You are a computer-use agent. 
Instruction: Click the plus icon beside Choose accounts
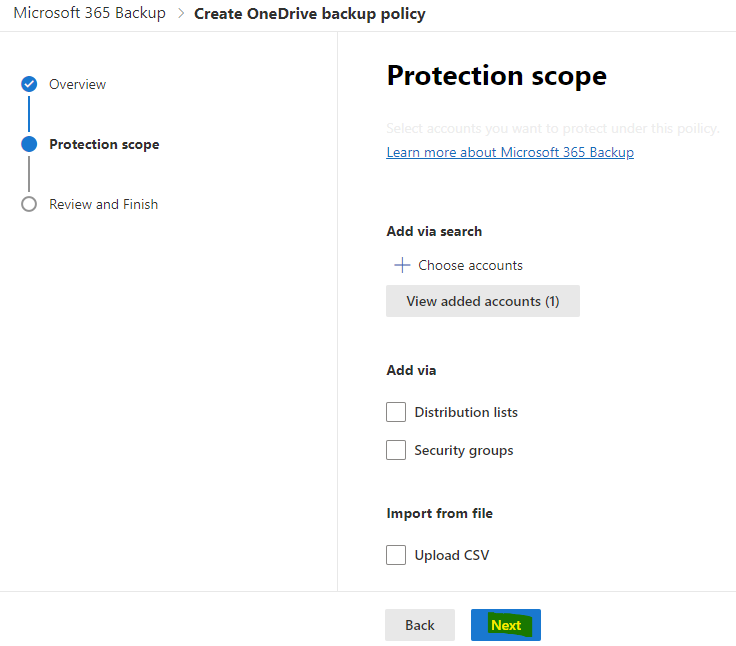[x=402, y=265]
